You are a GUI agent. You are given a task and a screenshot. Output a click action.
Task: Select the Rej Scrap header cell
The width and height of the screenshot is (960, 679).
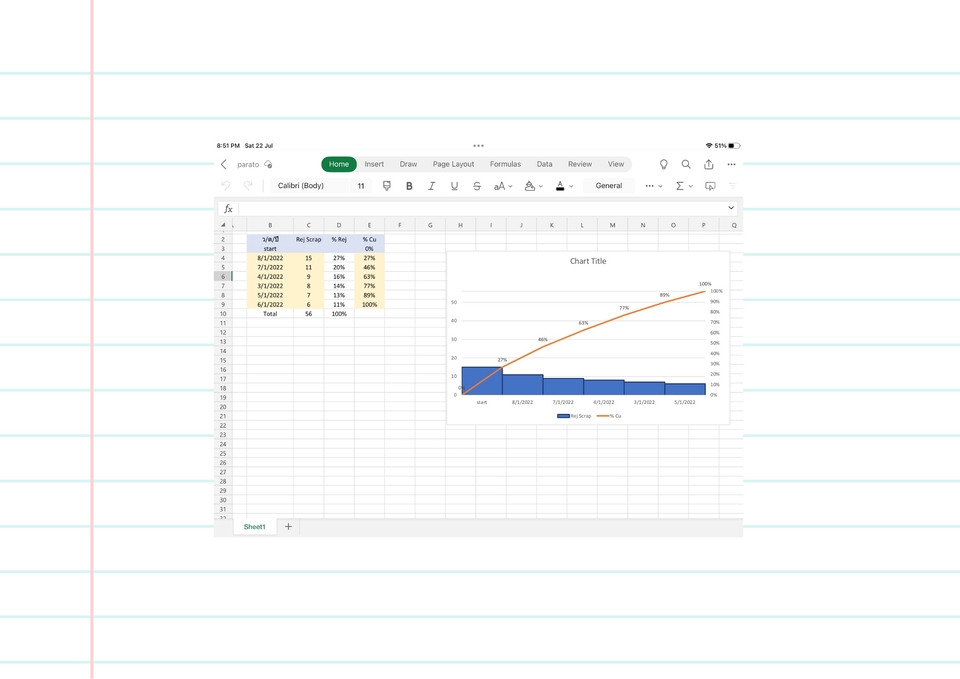coord(309,239)
